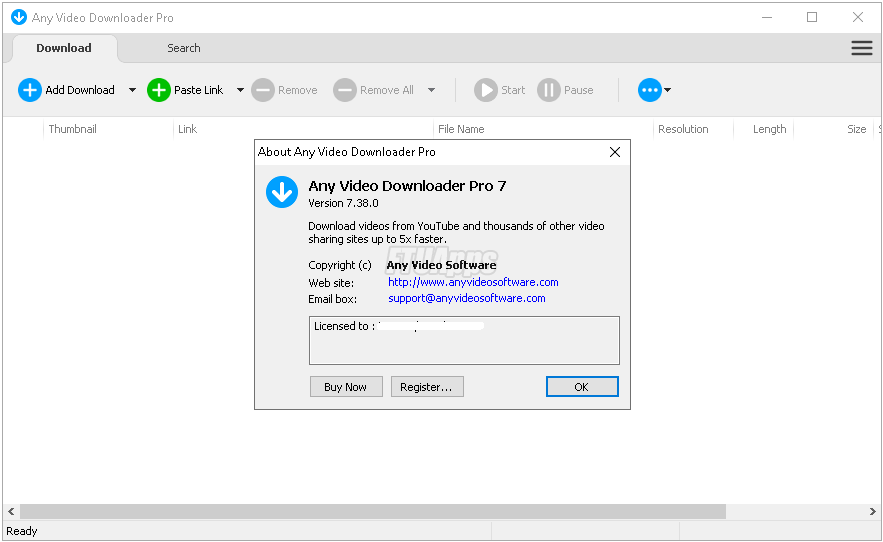Expand the arrow beside the ellipsis button

[x=668, y=90]
